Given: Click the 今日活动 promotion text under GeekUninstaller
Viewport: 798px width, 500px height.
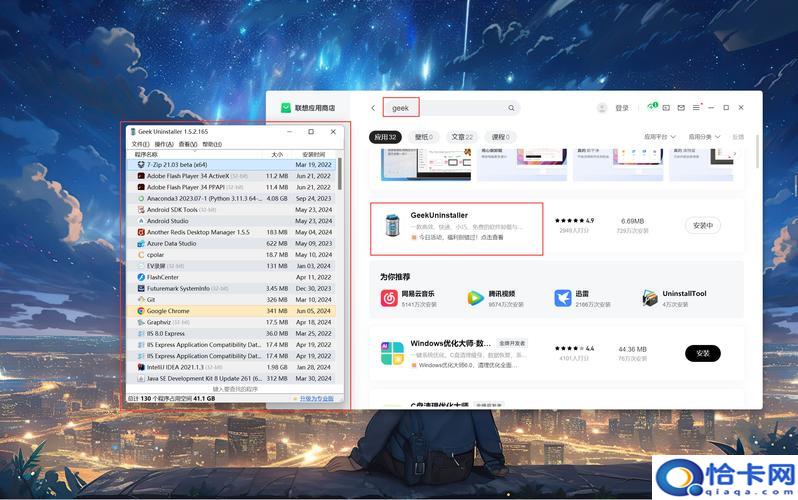Looking at the screenshot, I should [461, 237].
